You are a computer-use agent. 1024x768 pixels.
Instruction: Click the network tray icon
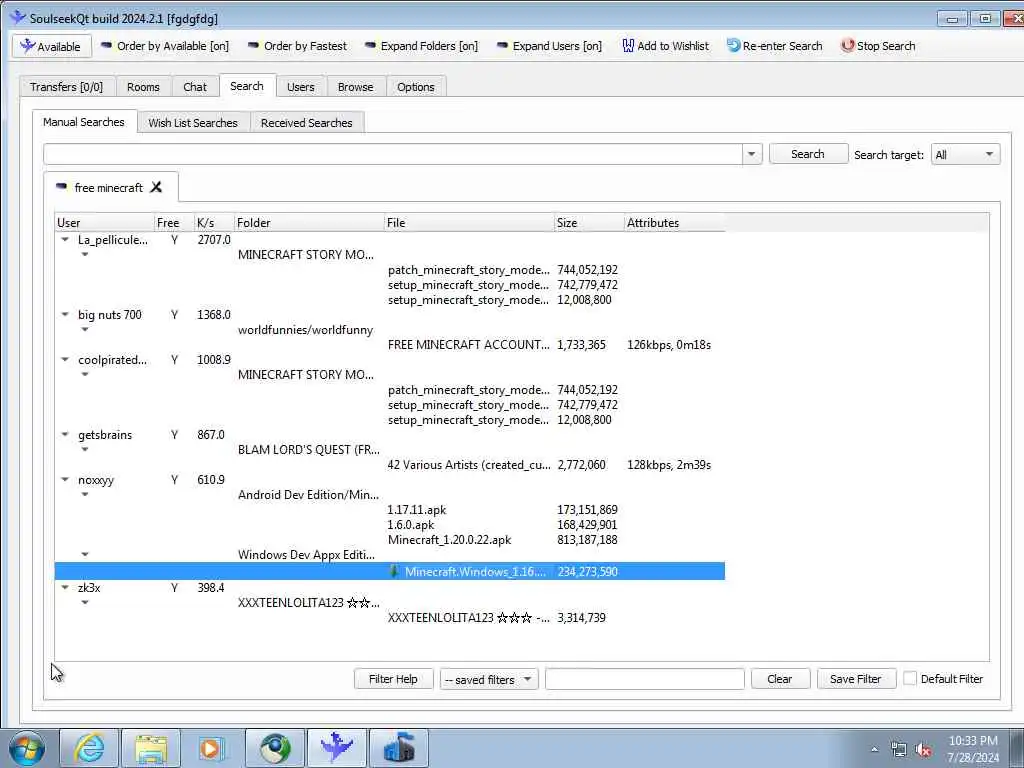pyautogui.click(x=899, y=750)
